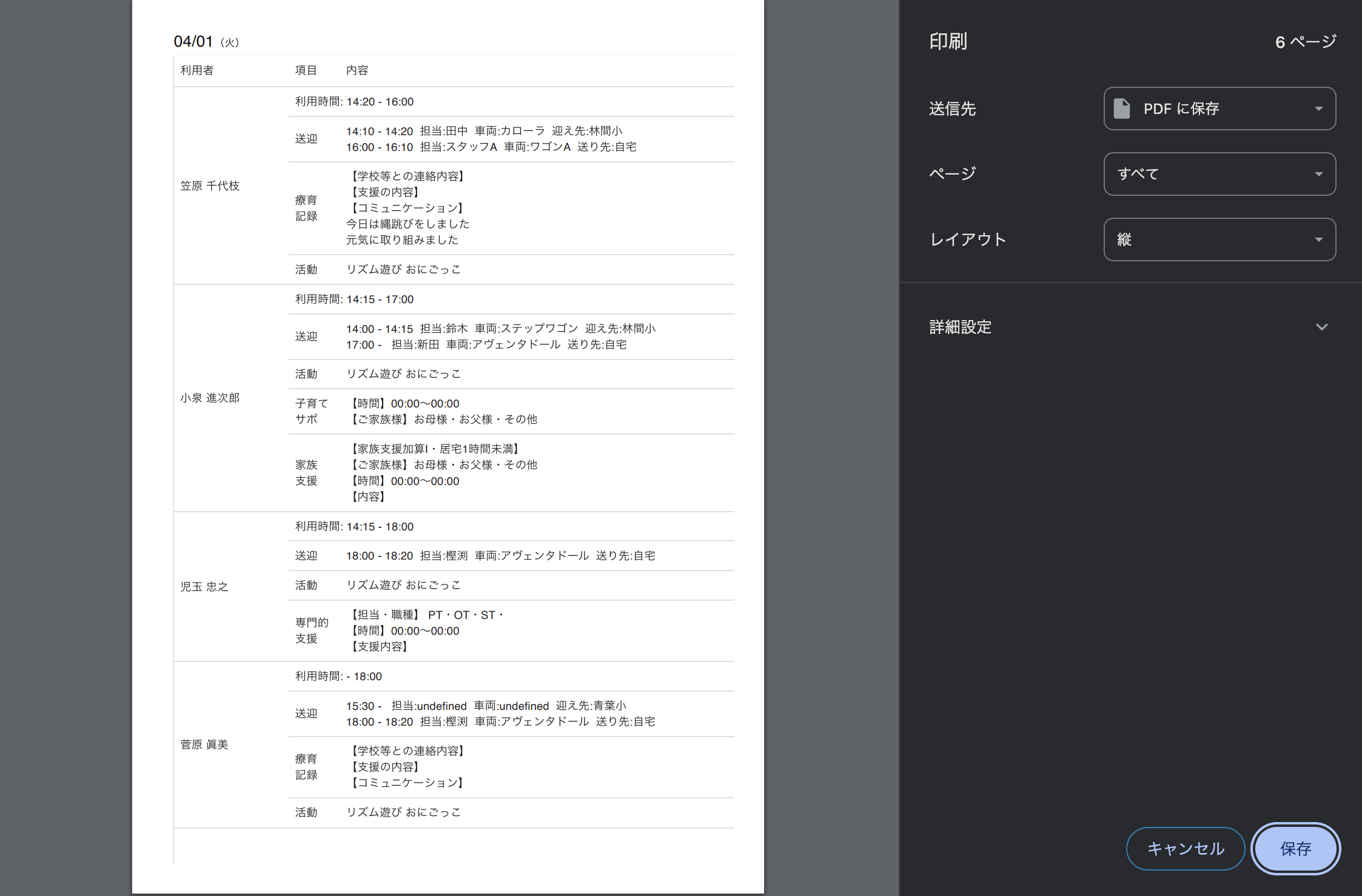
Task: Click 菅原 眞美's 18:00 - 18:20 送迎 line
Action: pos(501,722)
